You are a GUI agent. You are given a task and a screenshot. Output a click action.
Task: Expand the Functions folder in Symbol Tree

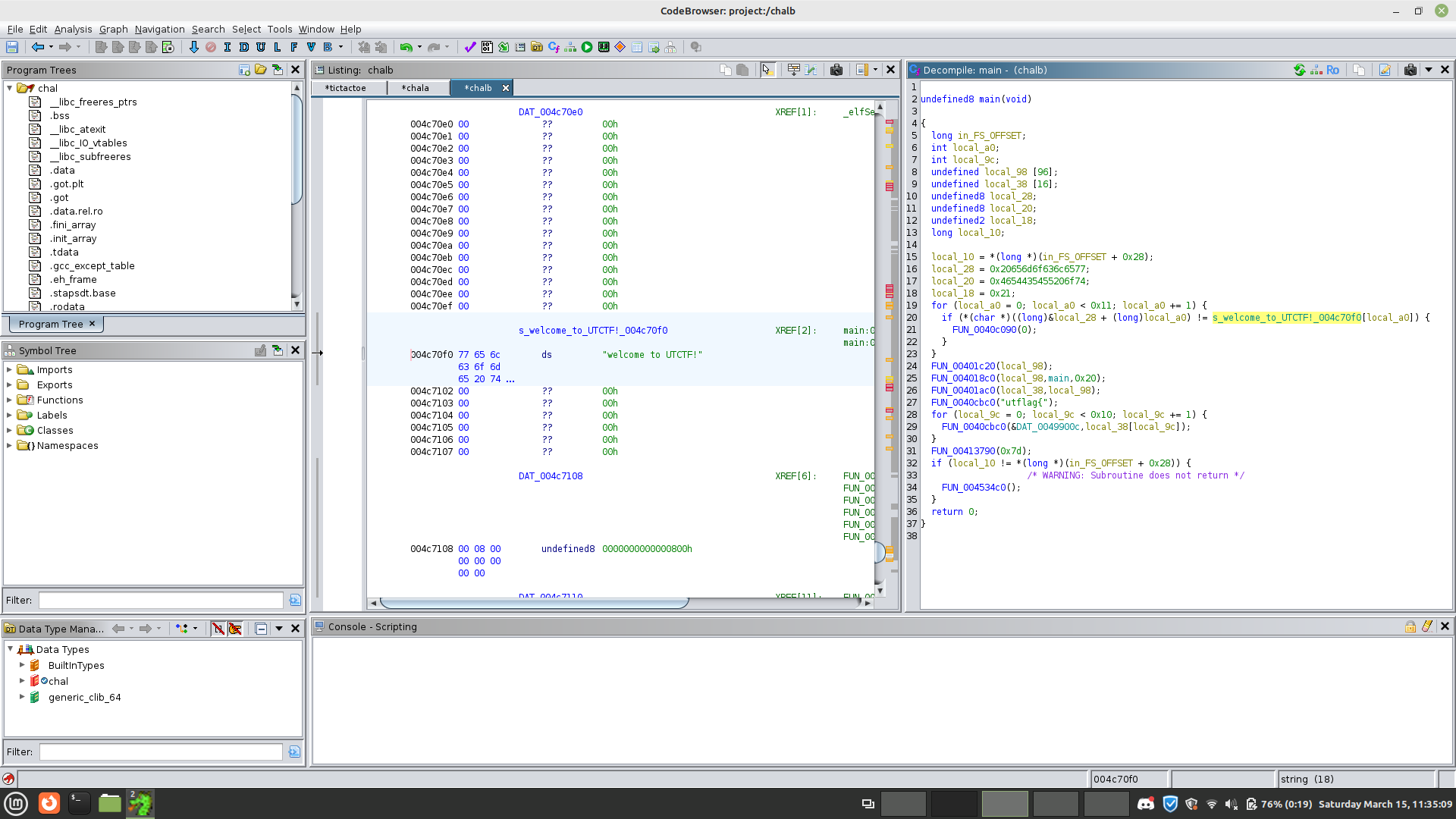(x=9, y=400)
